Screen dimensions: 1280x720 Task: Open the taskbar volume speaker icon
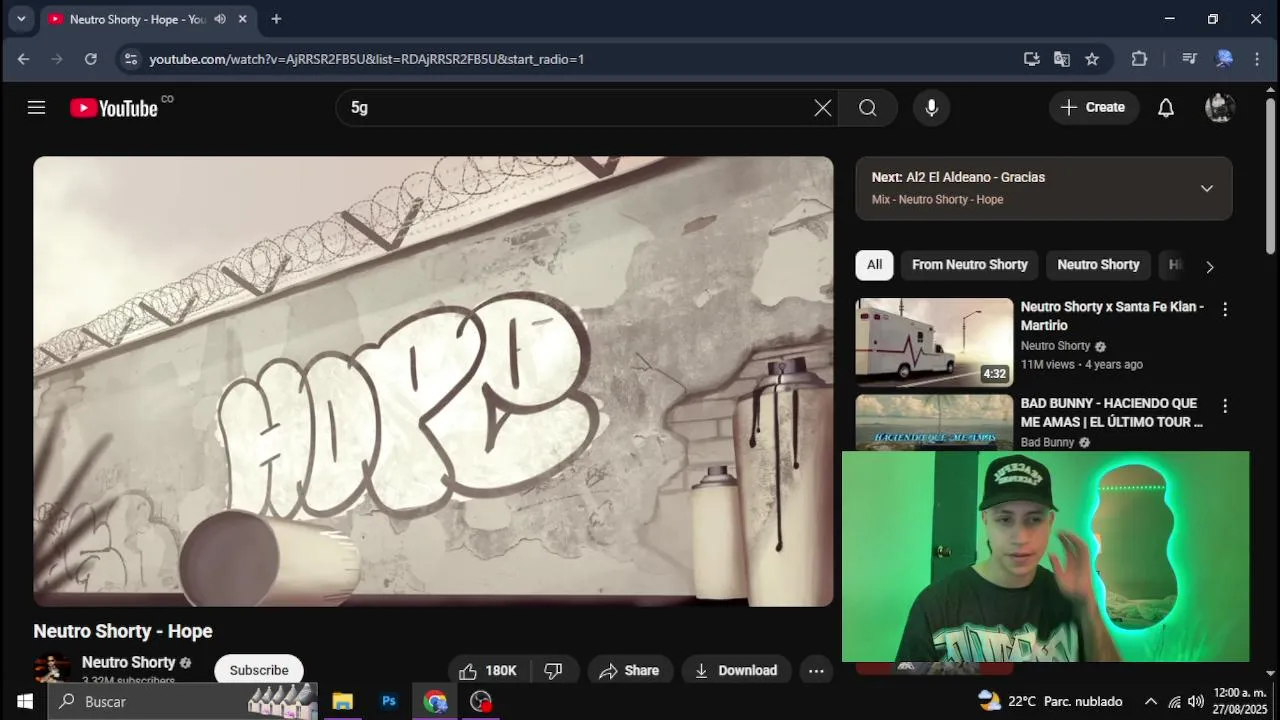pos(1196,701)
